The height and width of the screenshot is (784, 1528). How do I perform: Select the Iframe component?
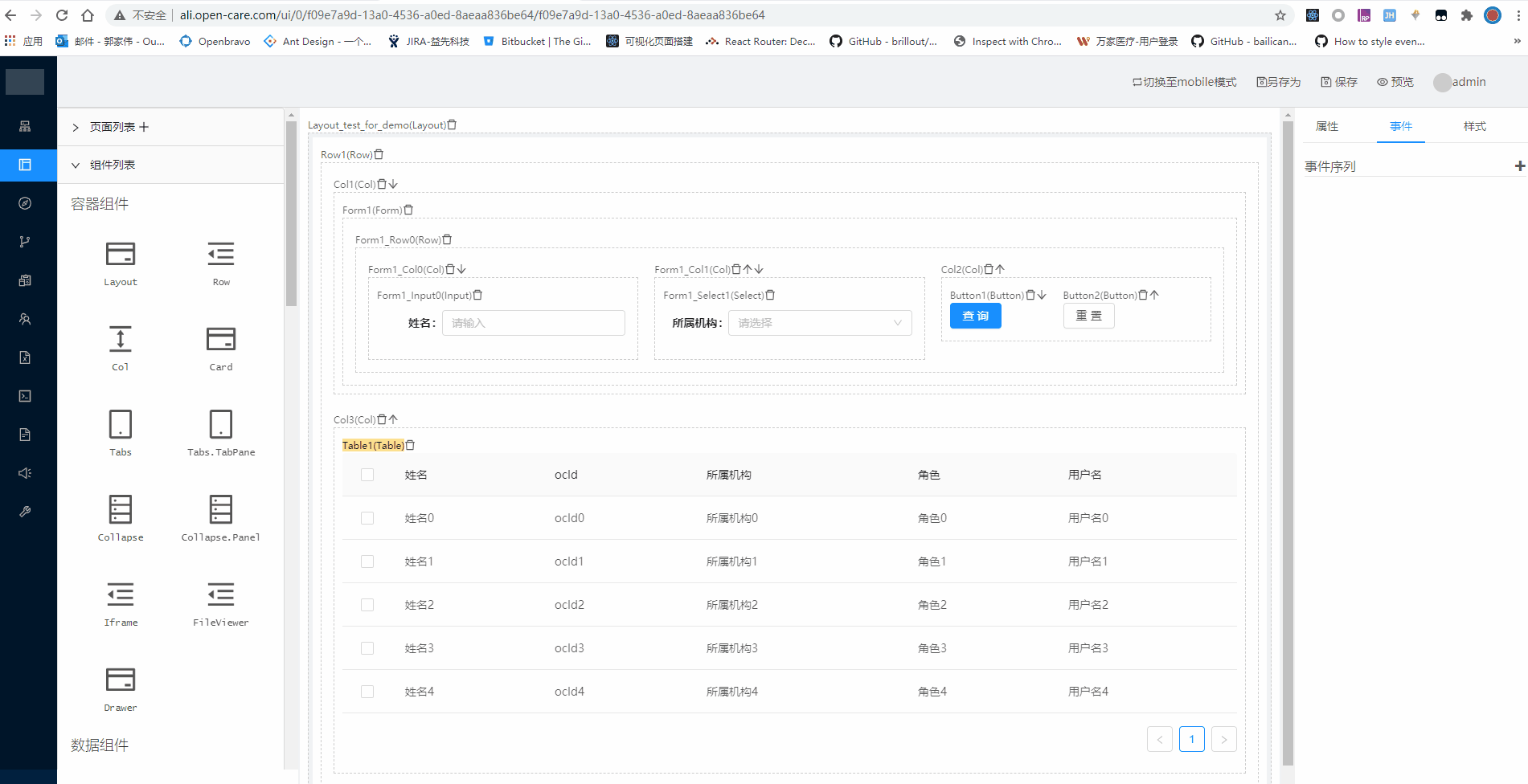pyautogui.click(x=121, y=604)
